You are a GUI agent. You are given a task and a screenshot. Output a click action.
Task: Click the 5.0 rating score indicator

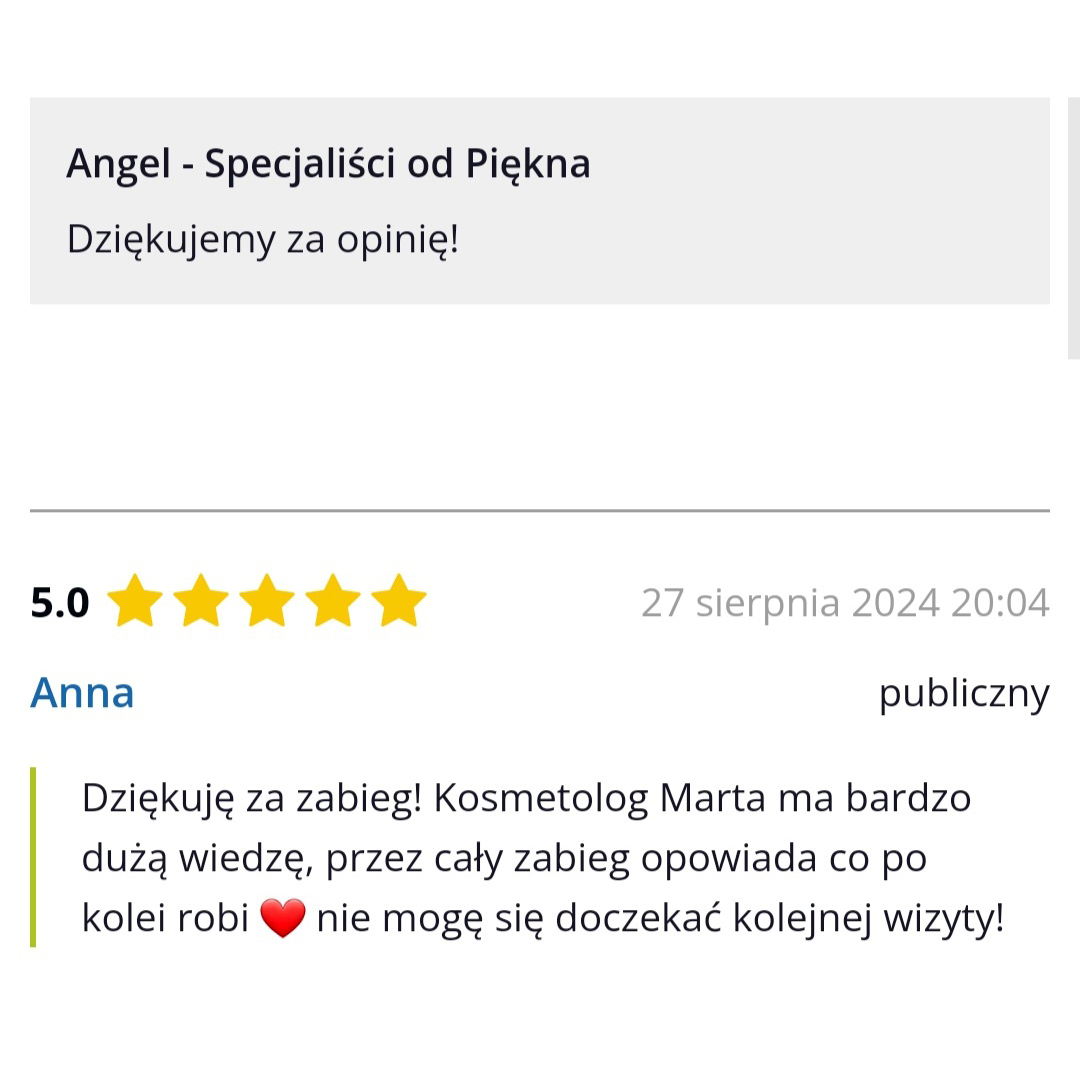point(60,601)
